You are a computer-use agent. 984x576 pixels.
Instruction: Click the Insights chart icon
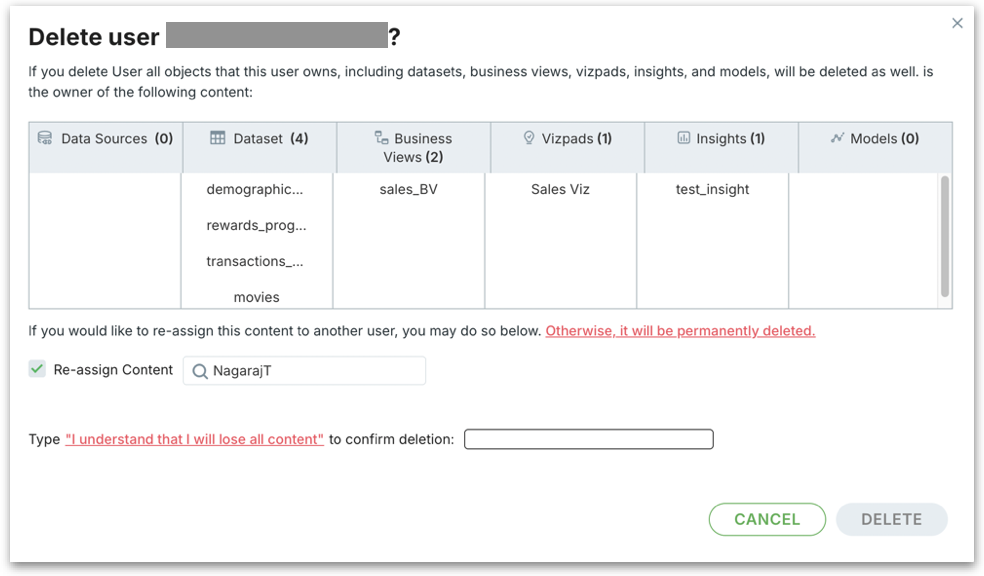click(684, 138)
